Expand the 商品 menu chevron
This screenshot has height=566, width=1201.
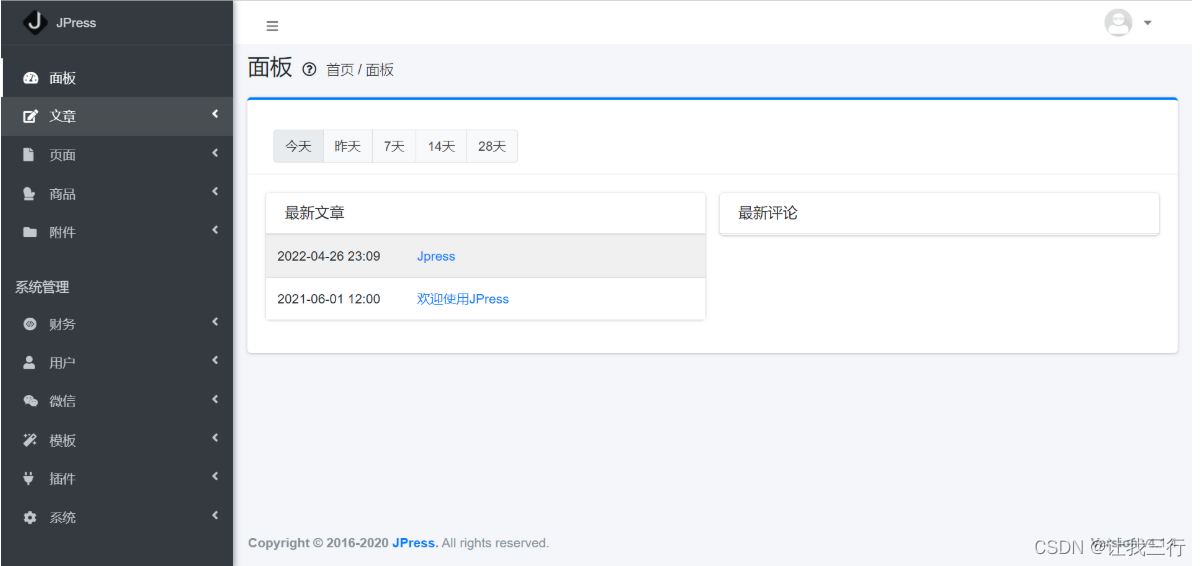[x=215, y=192]
